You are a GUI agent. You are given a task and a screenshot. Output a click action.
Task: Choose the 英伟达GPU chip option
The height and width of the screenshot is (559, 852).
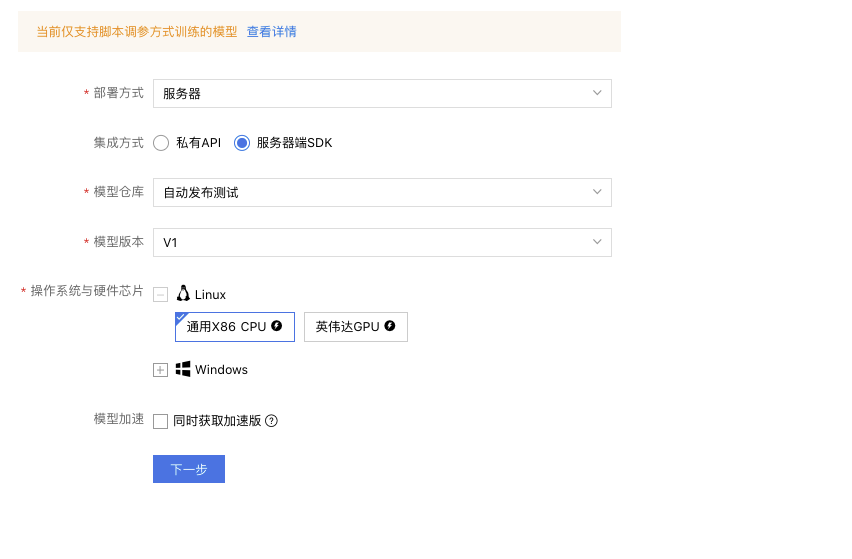(x=355, y=326)
